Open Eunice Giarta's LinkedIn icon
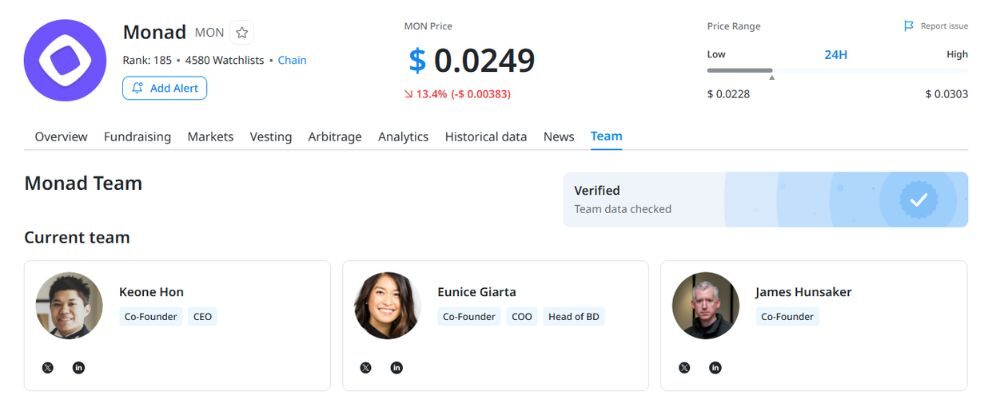 click(x=397, y=368)
